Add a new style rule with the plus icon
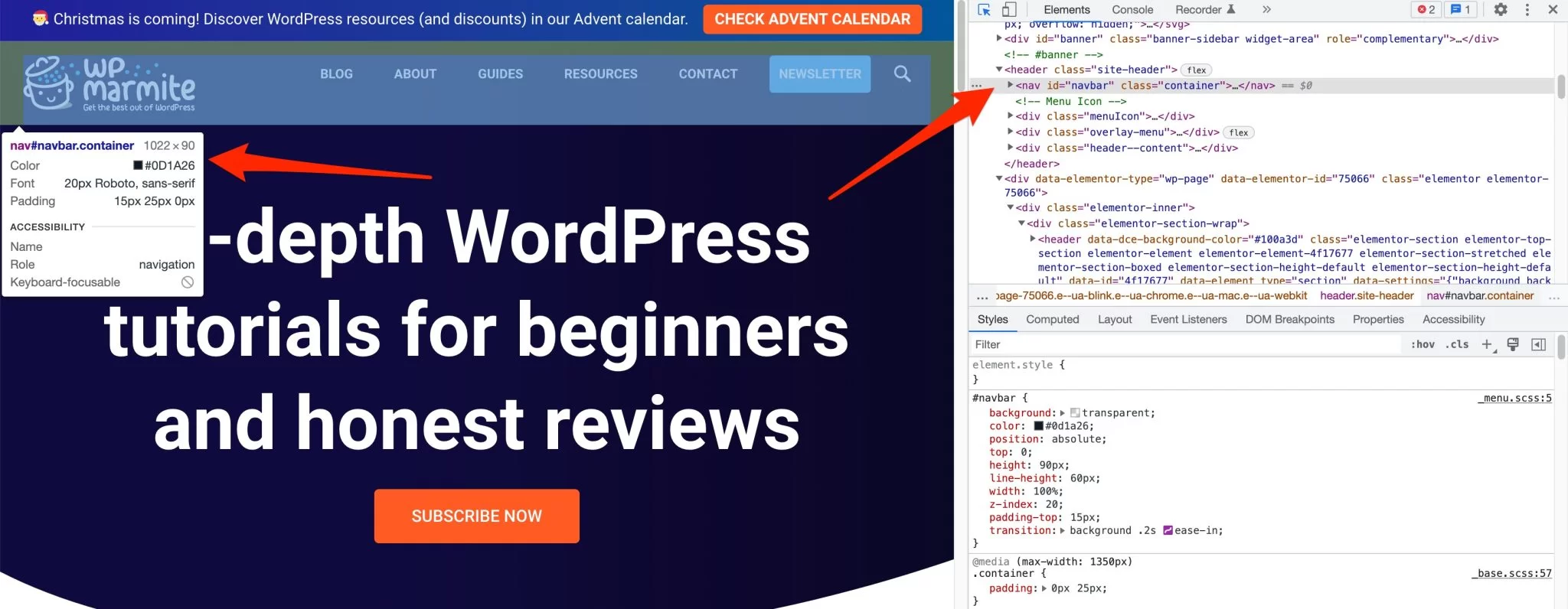This screenshot has width=1568, height=609. (x=1488, y=345)
